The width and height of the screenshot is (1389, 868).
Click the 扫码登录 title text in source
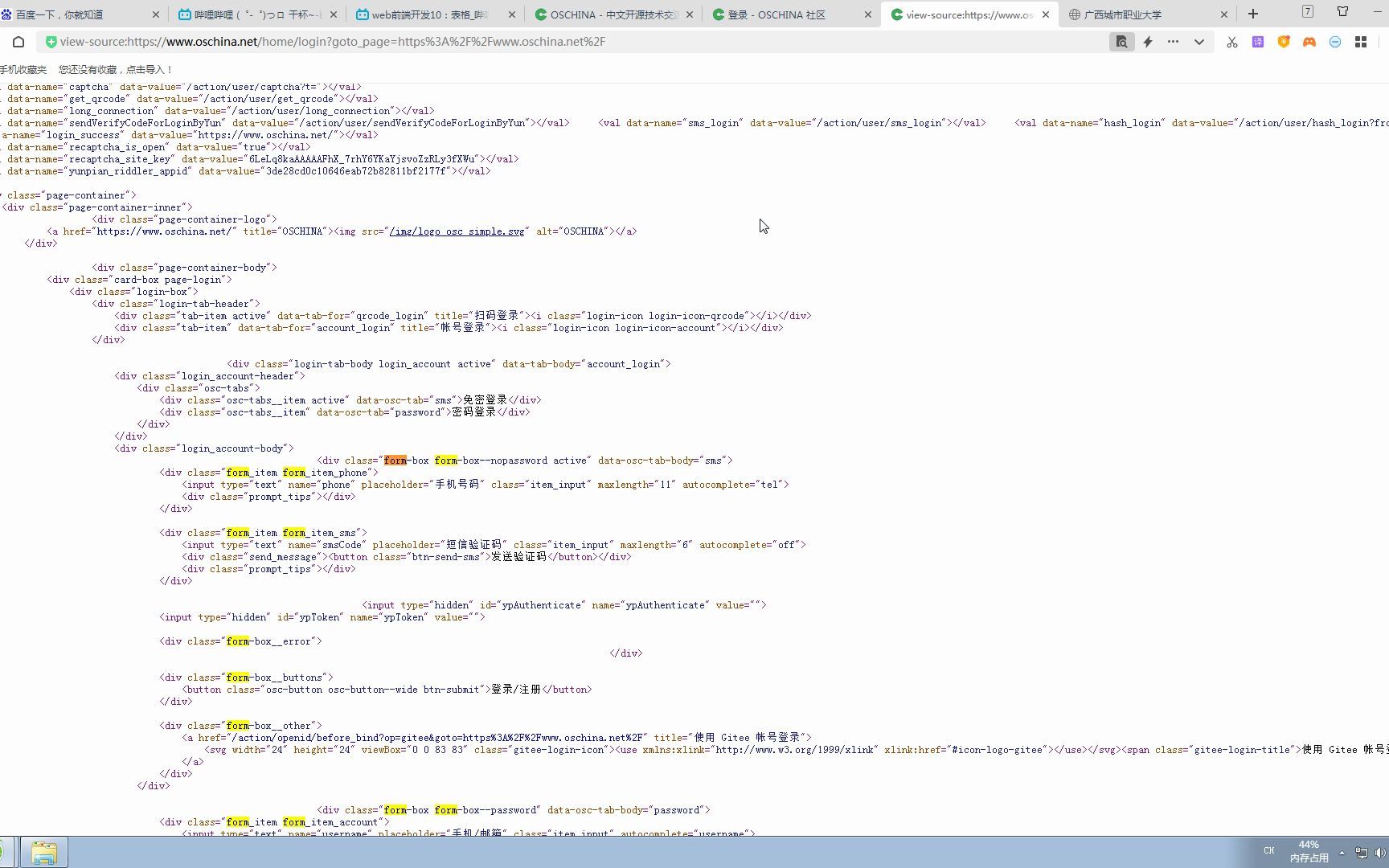coord(497,316)
